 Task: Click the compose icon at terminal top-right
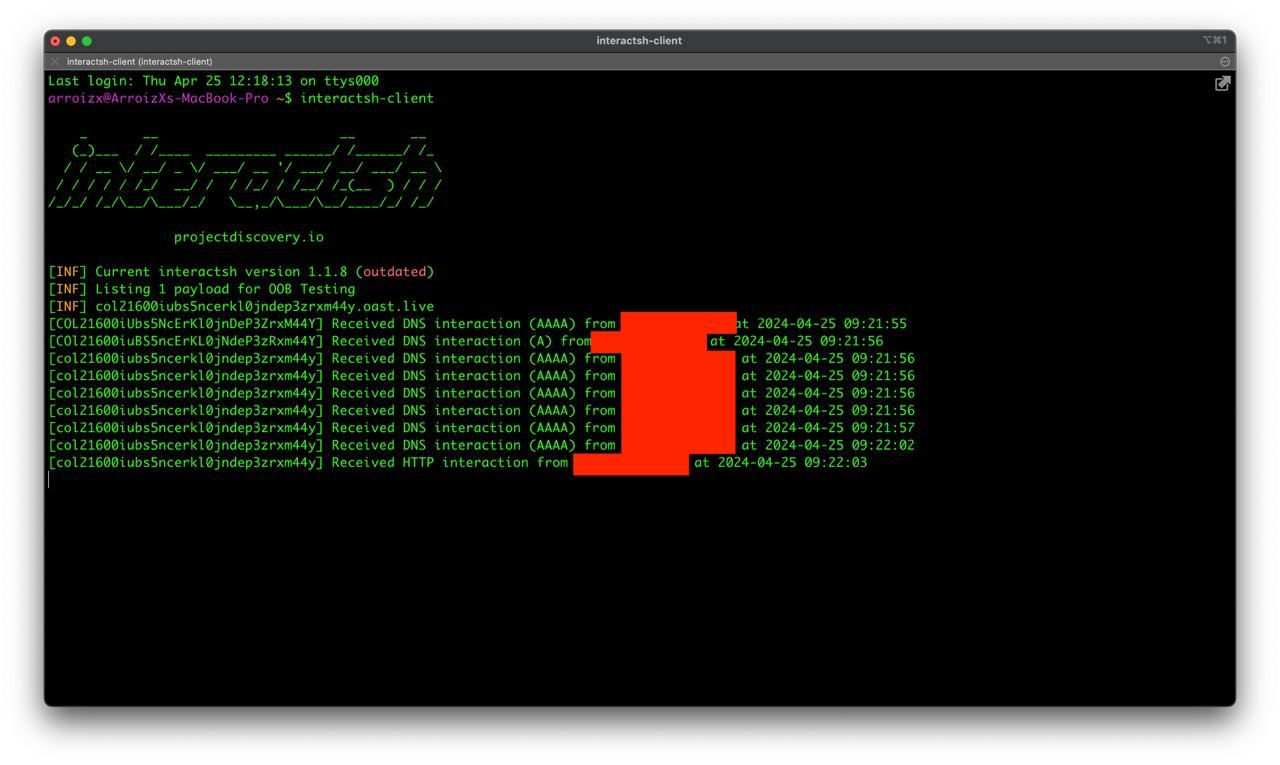(1222, 84)
